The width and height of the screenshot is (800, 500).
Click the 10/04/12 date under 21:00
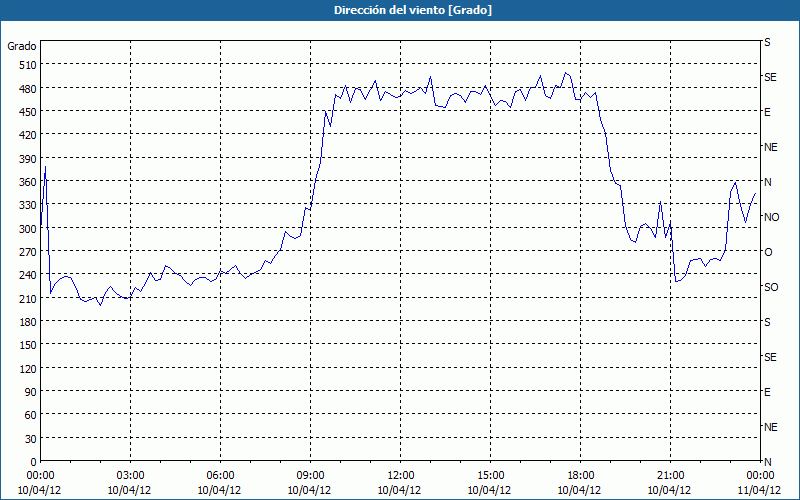669,490
